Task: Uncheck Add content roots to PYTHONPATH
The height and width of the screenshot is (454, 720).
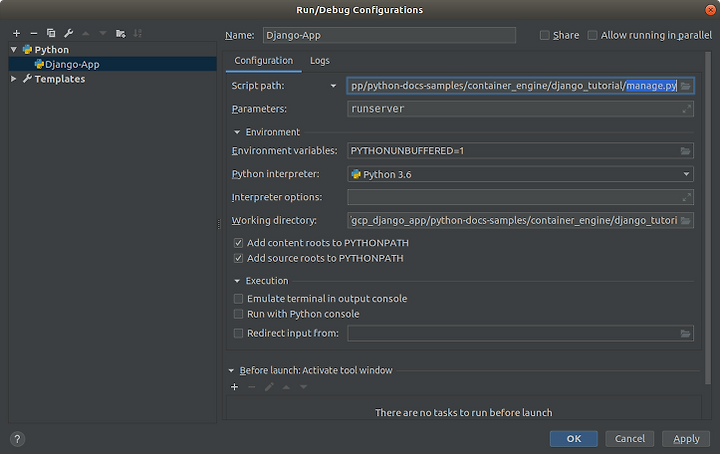Action: point(238,243)
